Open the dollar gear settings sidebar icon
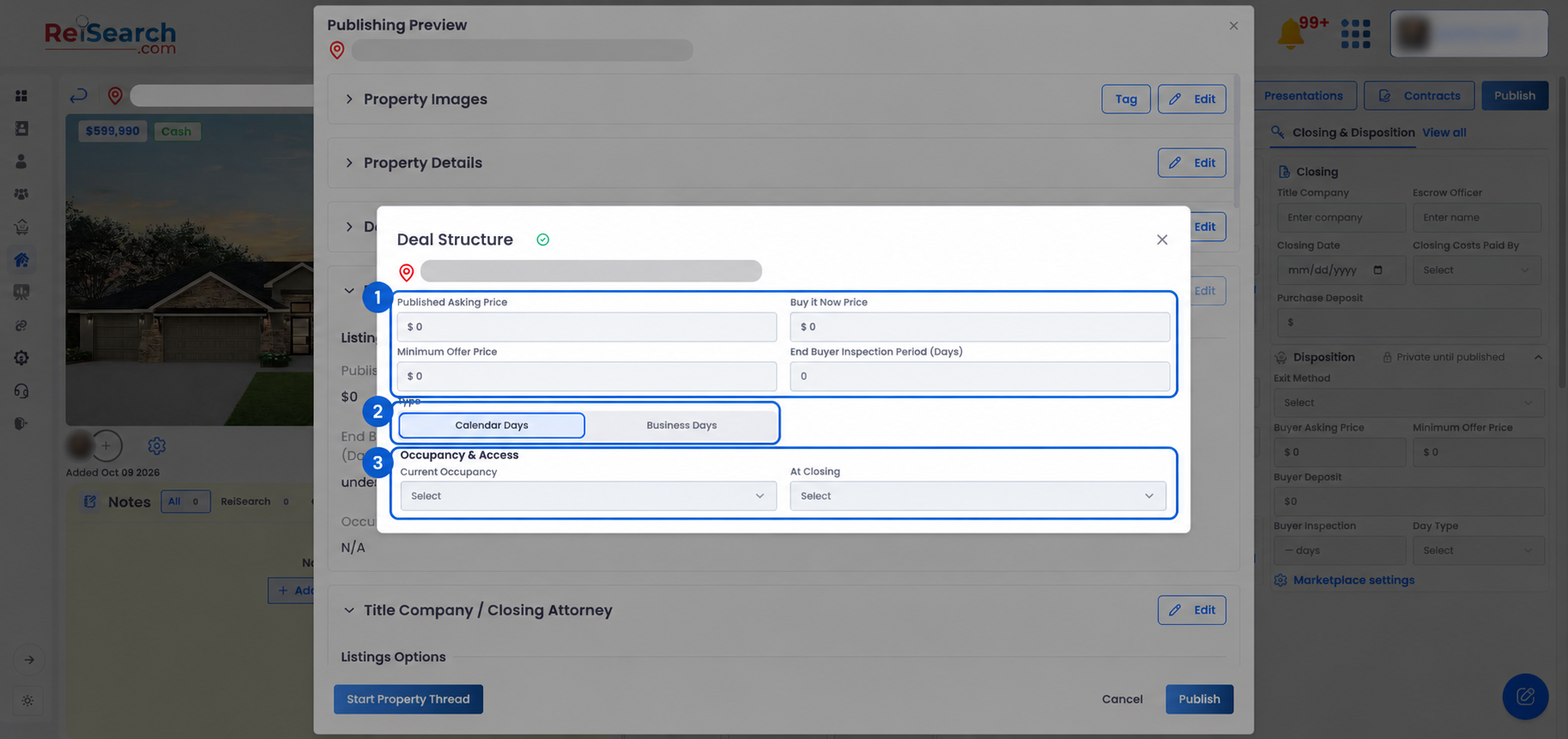1568x739 pixels. pos(21,358)
